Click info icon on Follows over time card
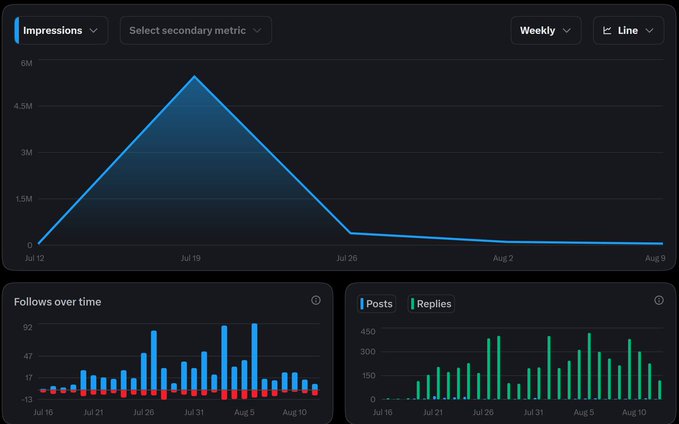679x424 pixels. point(316,300)
